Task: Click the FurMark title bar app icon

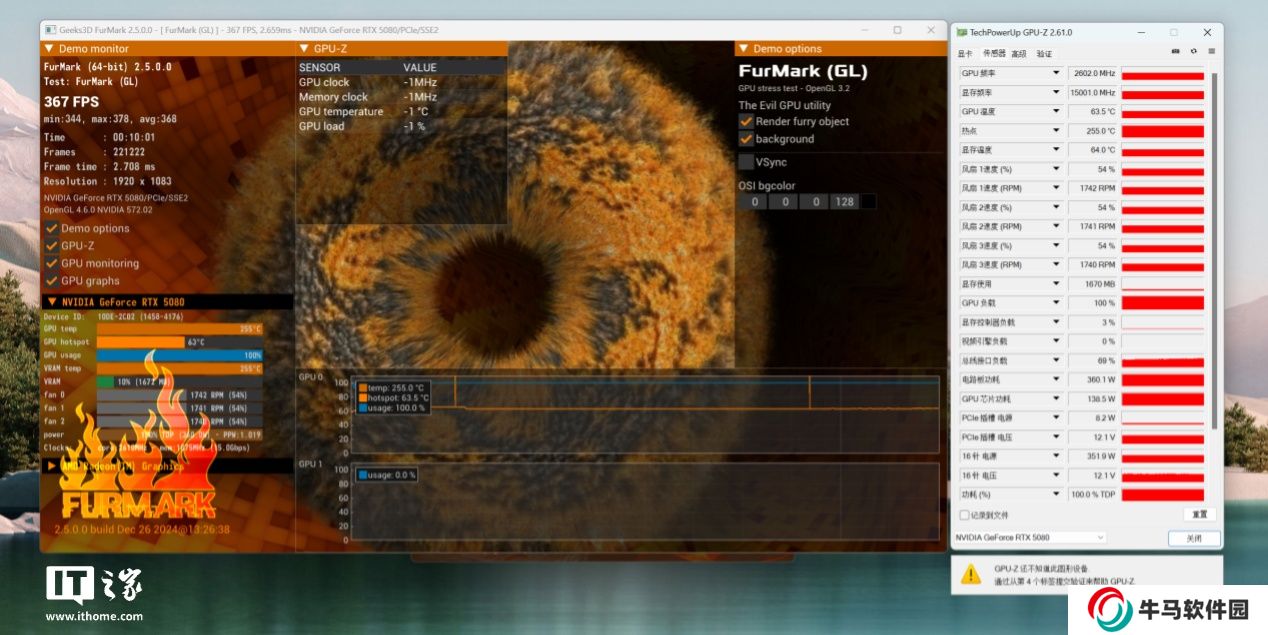Action: point(50,30)
